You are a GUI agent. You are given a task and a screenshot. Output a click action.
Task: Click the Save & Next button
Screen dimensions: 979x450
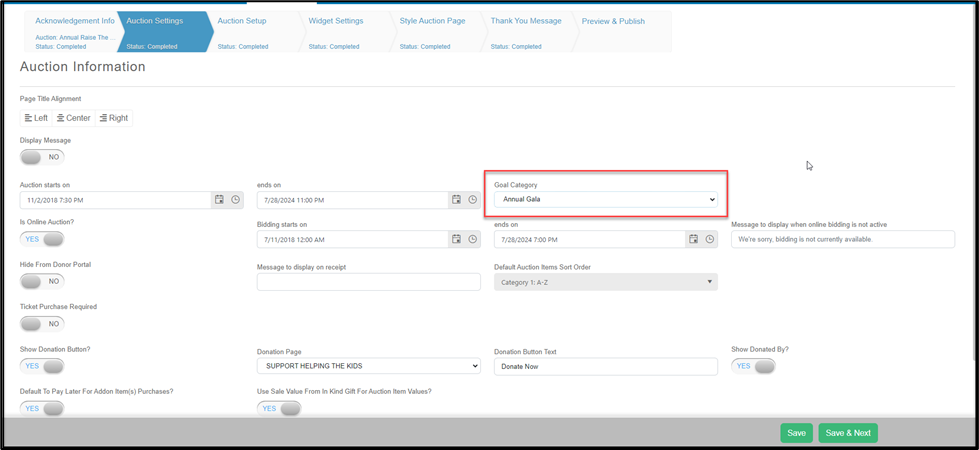coord(848,433)
